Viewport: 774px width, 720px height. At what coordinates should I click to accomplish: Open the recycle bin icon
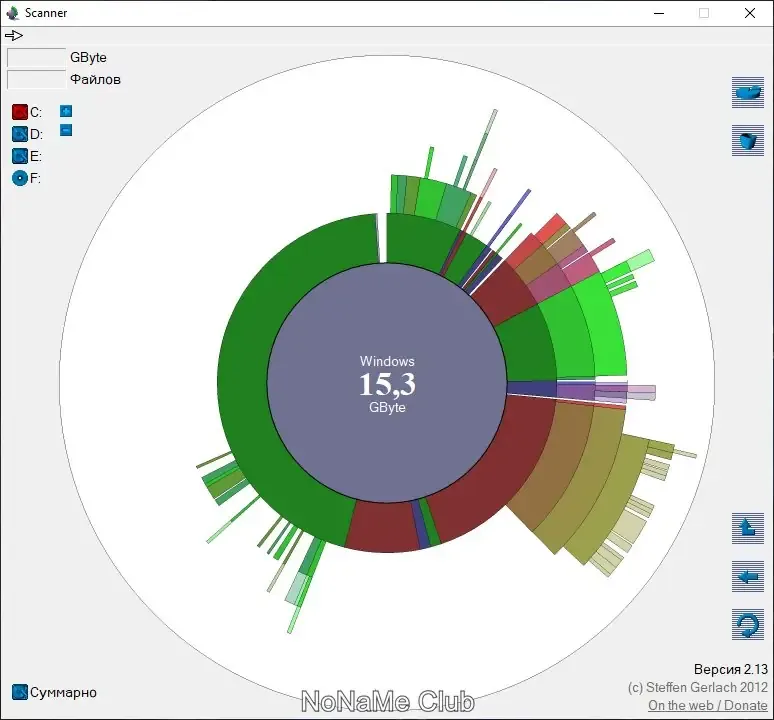pos(748,140)
